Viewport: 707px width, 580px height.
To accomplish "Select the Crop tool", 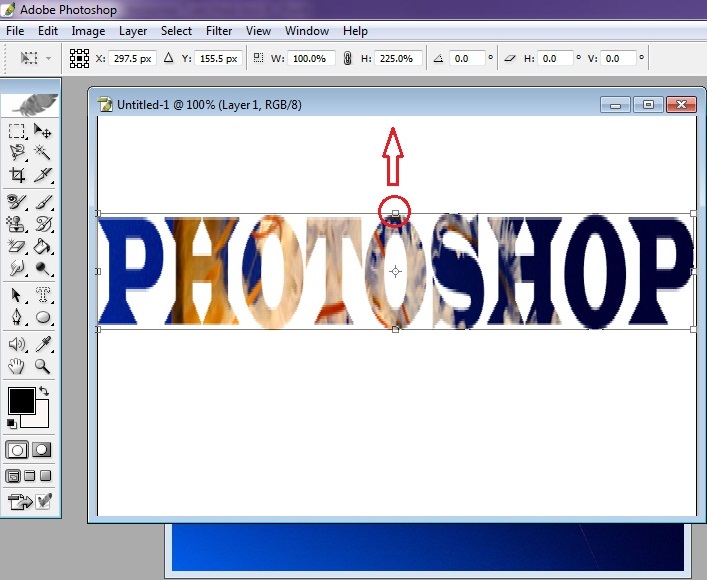I will click(17, 175).
